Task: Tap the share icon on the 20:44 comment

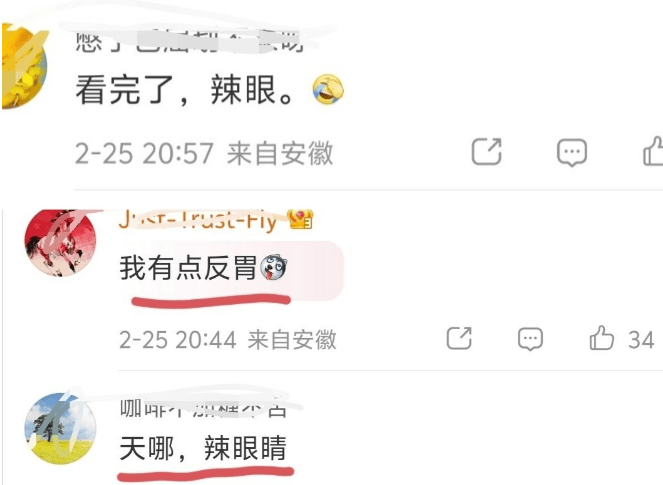Action: coord(459,338)
